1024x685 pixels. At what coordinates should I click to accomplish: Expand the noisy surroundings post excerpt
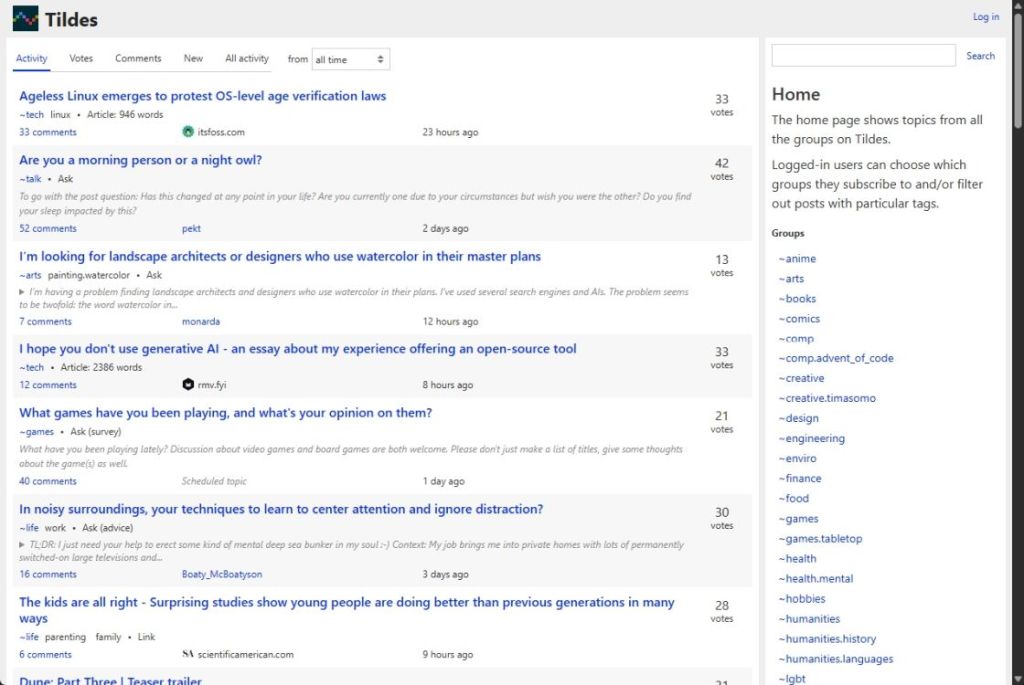23,545
